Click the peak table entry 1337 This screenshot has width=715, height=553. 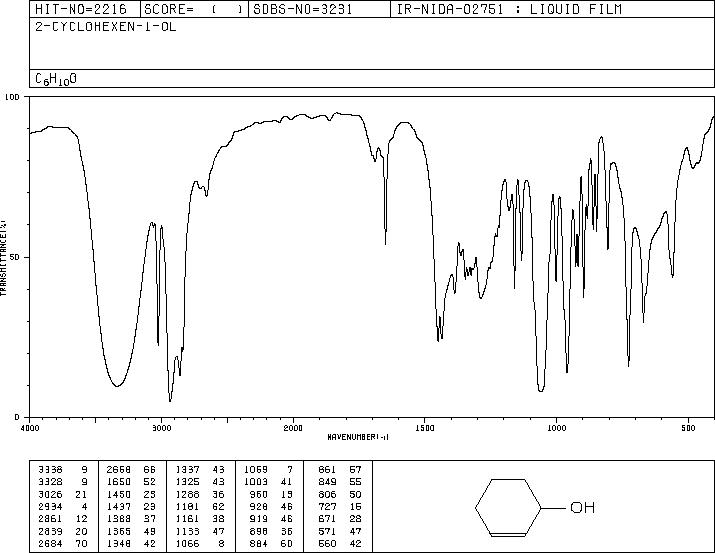(x=187, y=470)
